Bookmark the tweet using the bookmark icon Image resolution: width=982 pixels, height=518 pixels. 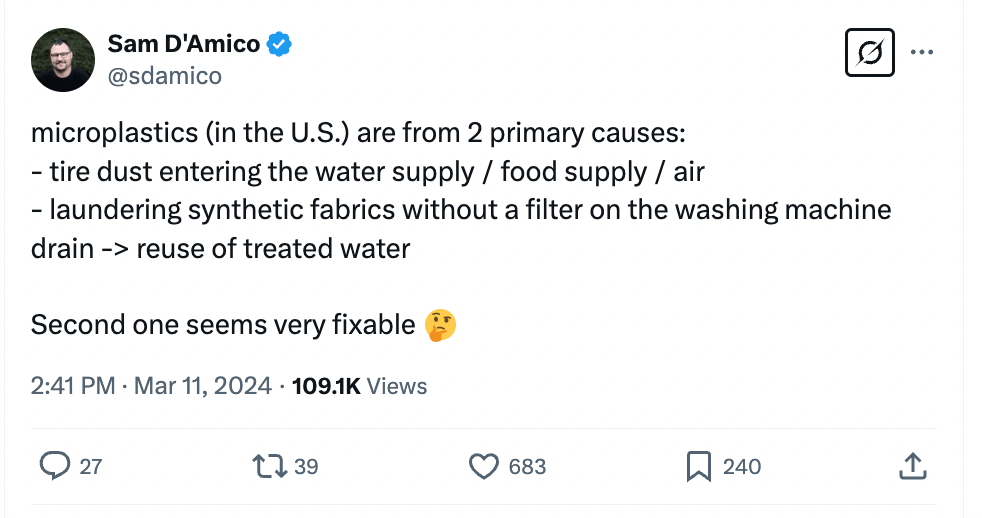pos(698,466)
